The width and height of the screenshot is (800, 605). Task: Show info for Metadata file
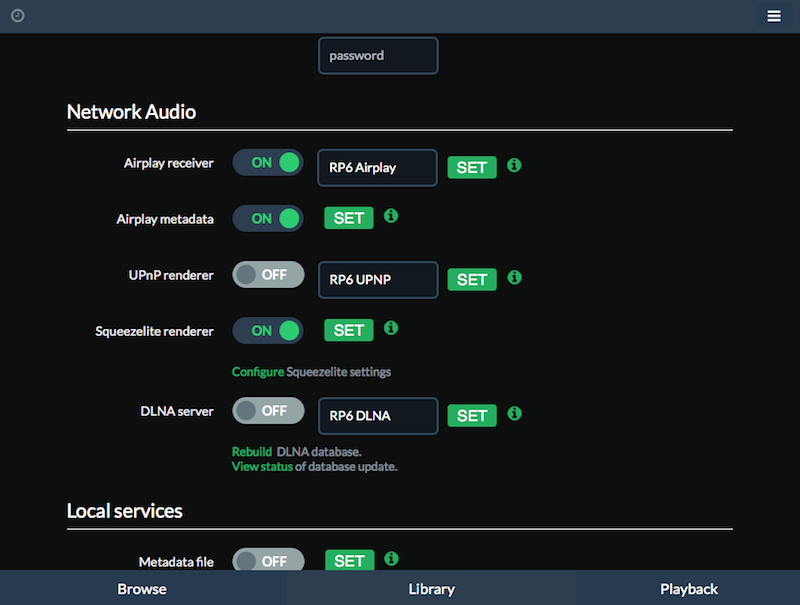(391, 559)
